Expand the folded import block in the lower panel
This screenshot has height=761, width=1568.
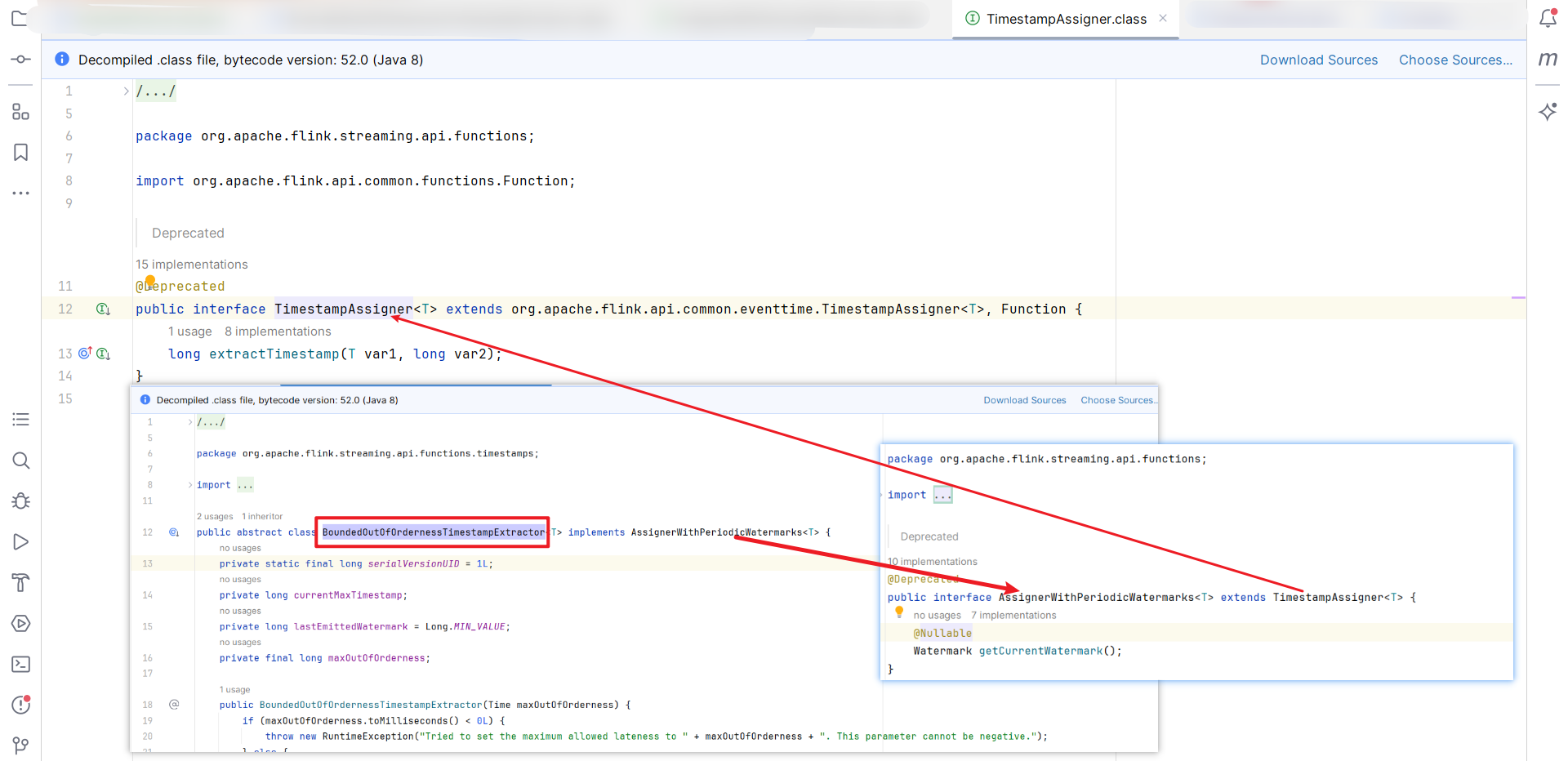tap(190, 485)
